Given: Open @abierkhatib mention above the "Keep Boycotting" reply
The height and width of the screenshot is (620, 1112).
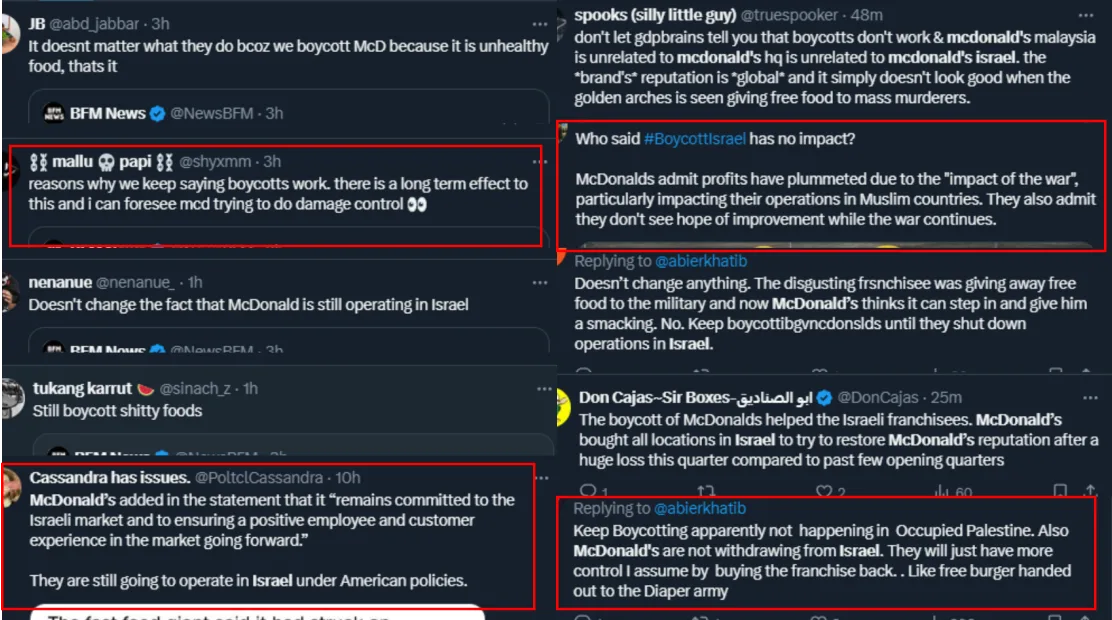Looking at the screenshot, I should tap(700, 509).
